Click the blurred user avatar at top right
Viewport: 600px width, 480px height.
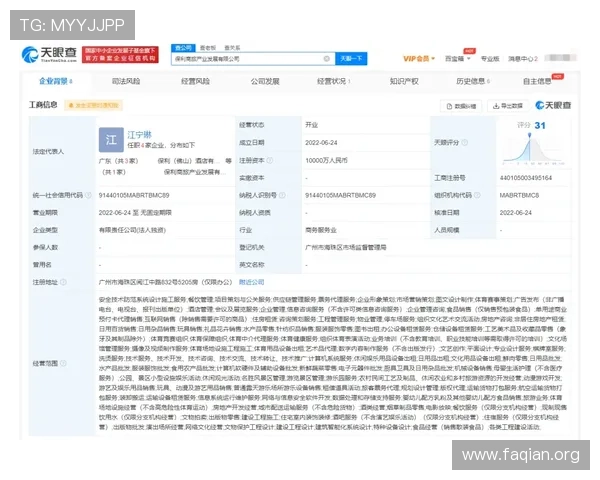560,58
